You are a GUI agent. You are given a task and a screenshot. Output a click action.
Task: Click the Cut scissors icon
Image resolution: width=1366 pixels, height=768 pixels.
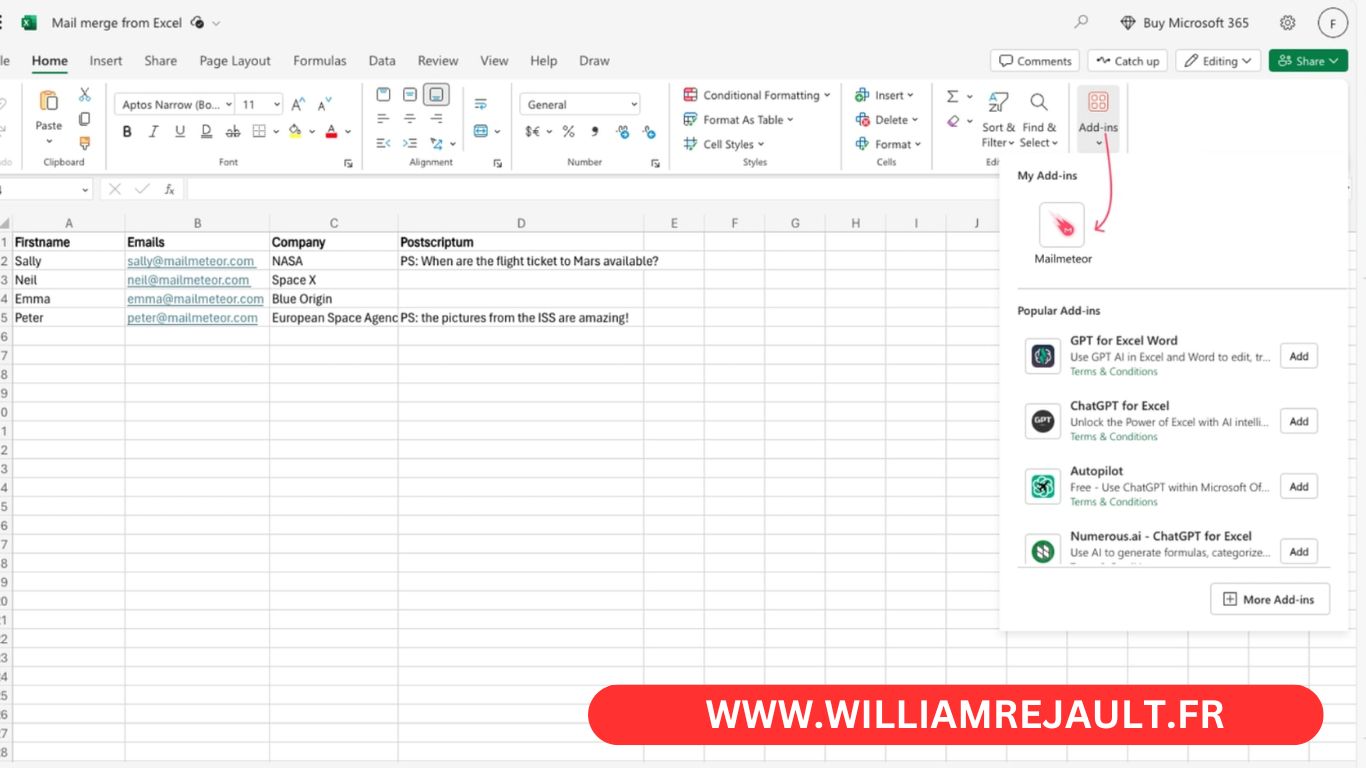85,95
